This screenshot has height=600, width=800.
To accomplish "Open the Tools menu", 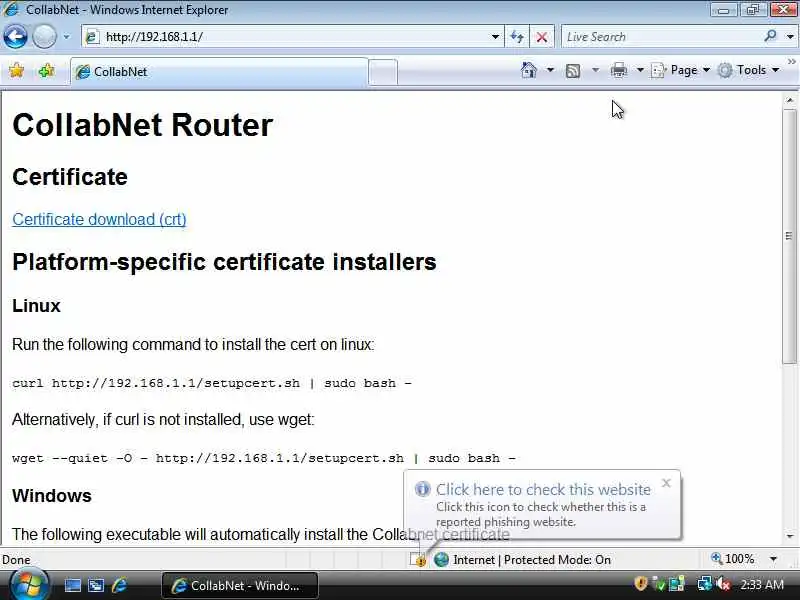I will [748, 70].
